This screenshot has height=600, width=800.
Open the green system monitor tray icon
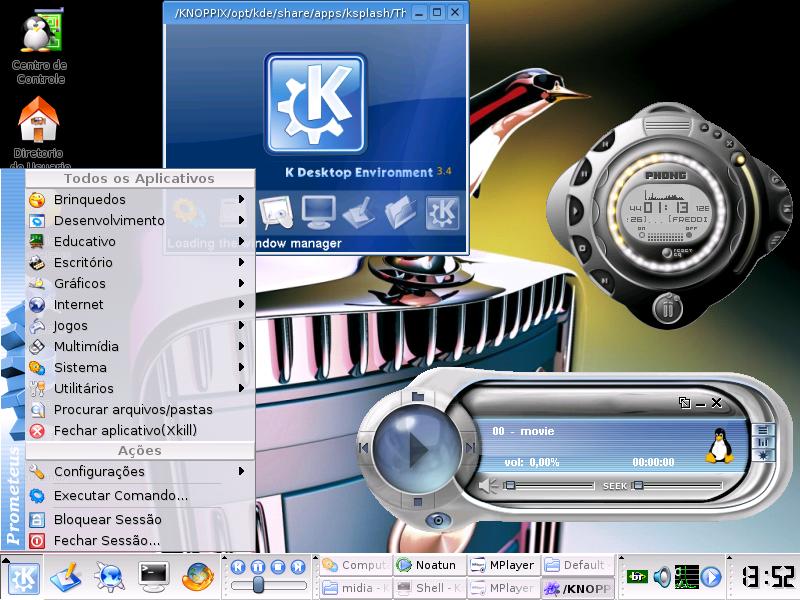point(686,577)
